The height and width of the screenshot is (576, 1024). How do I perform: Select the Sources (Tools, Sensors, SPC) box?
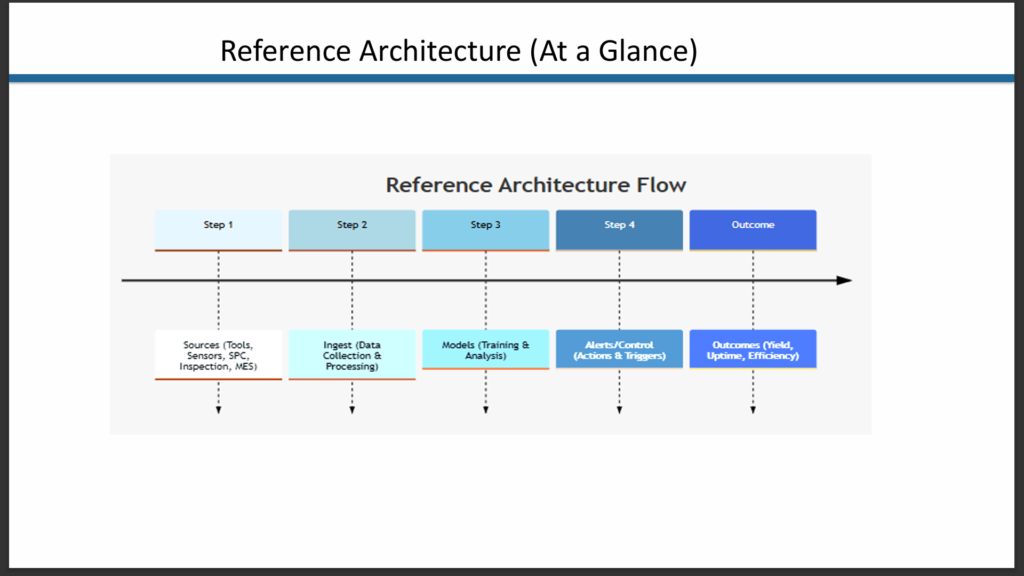[x=218, y=355]
